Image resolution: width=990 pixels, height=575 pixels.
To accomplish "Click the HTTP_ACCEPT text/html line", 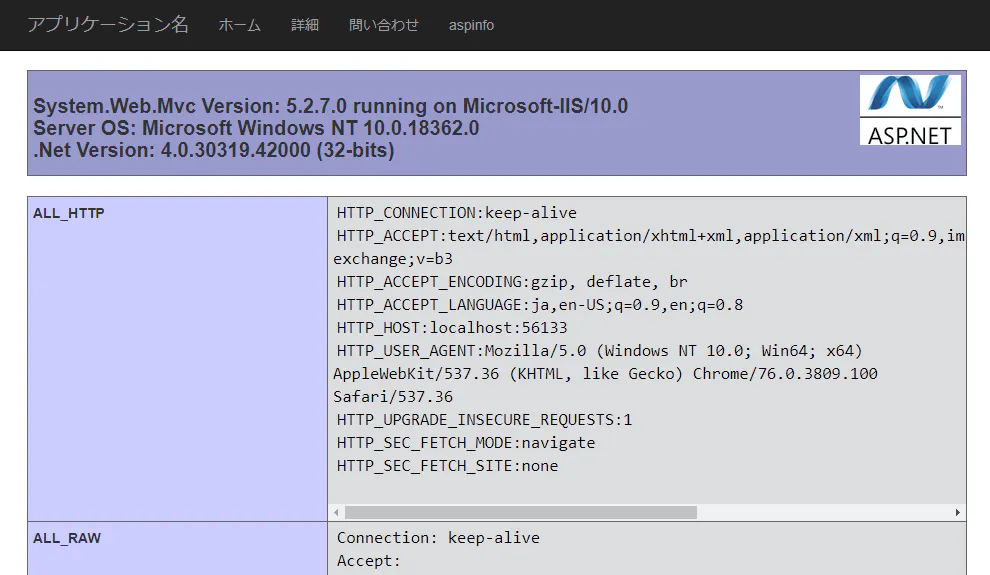I will click(650, 236).
